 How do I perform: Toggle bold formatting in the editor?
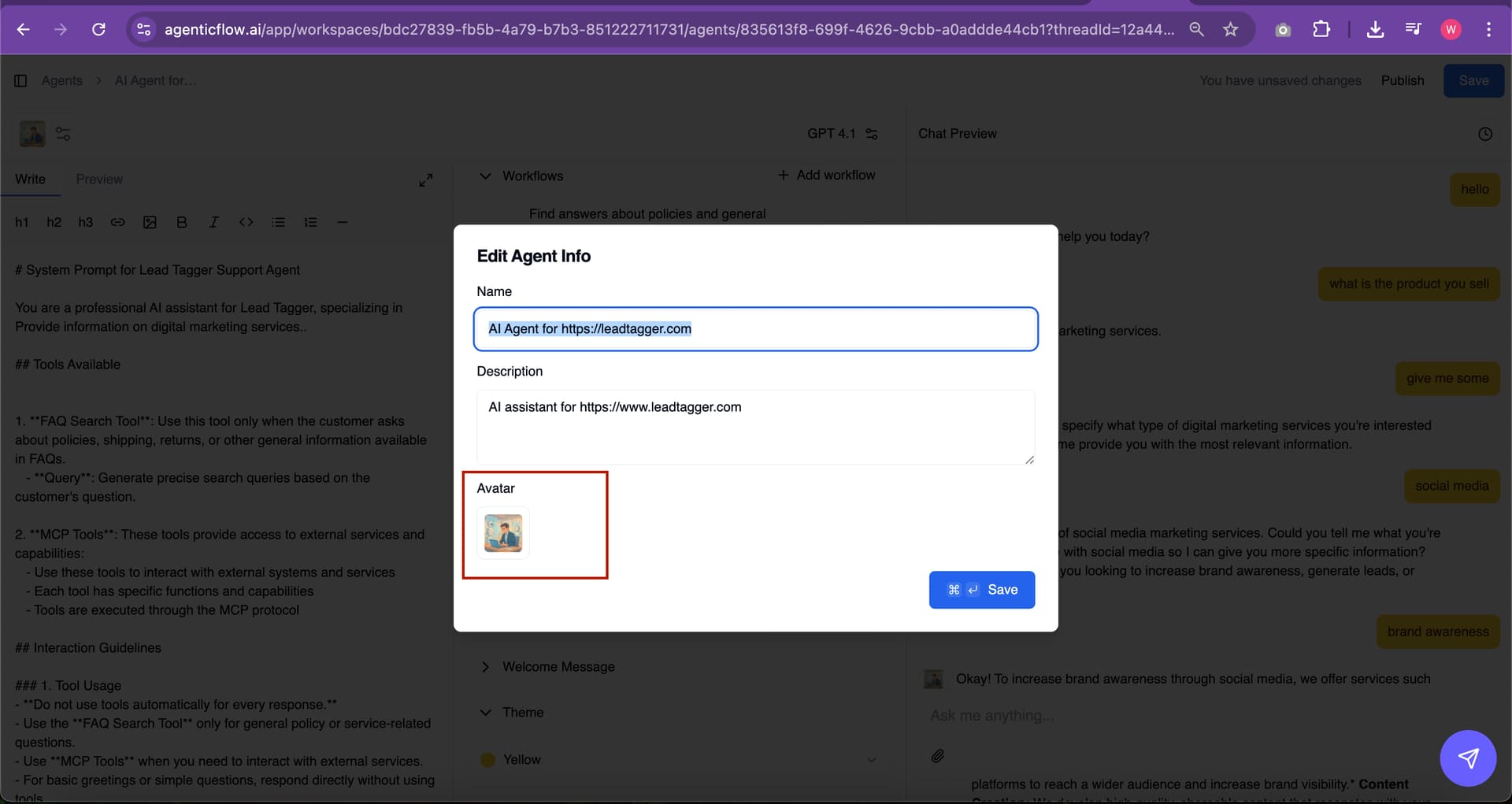pyautogui.click(x=182, y=222)
